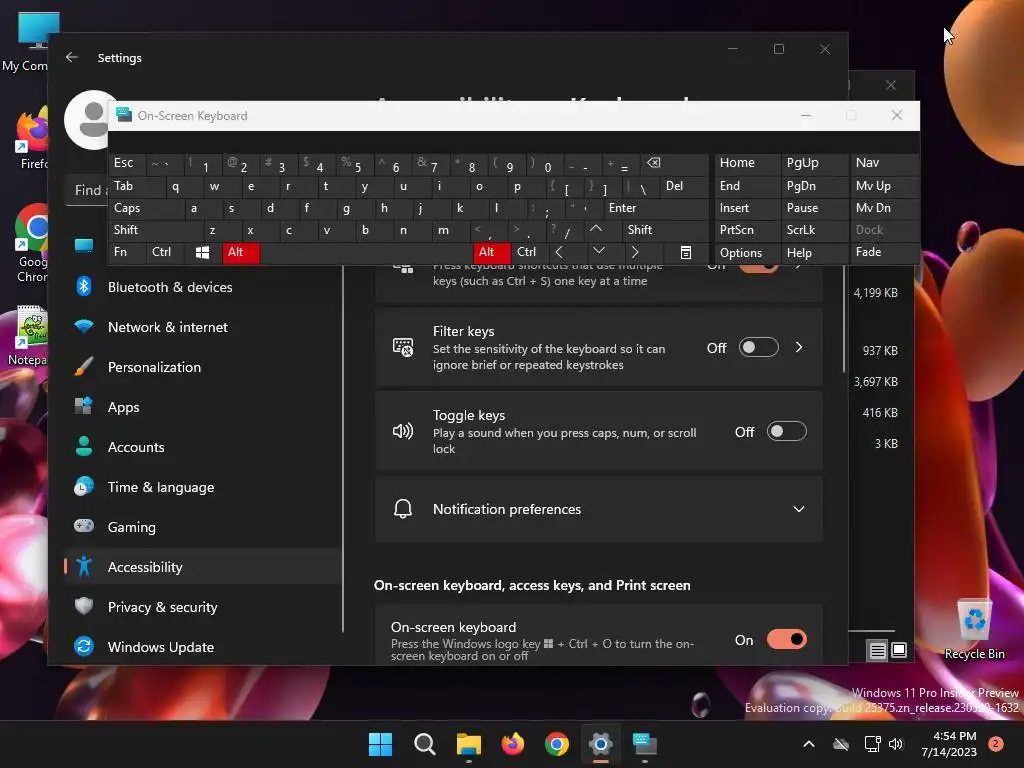
Task: Open the Recycle Bin desktop icon
Action: pos(974,630)
